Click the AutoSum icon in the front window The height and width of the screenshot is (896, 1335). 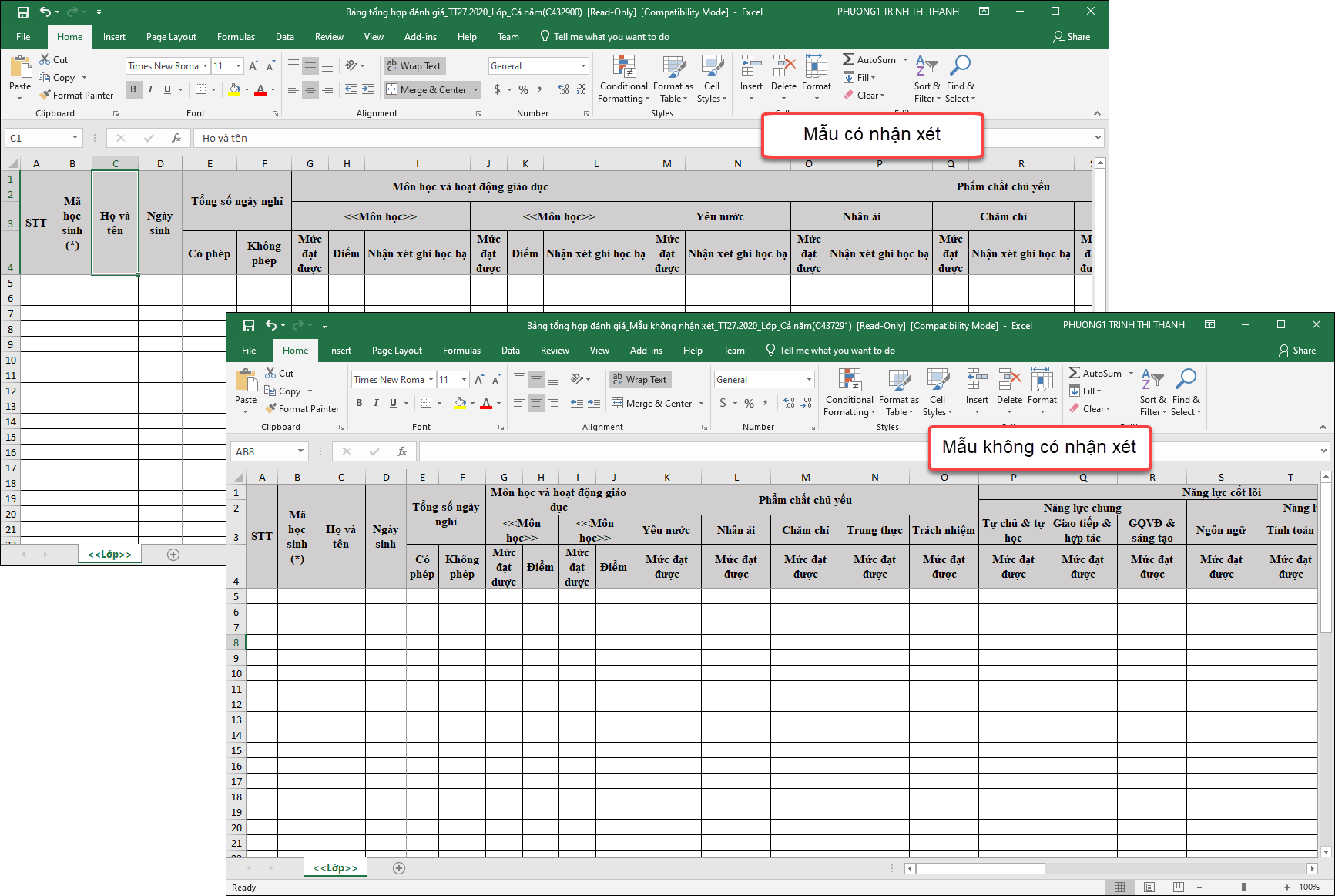(x=1075, y=373)
